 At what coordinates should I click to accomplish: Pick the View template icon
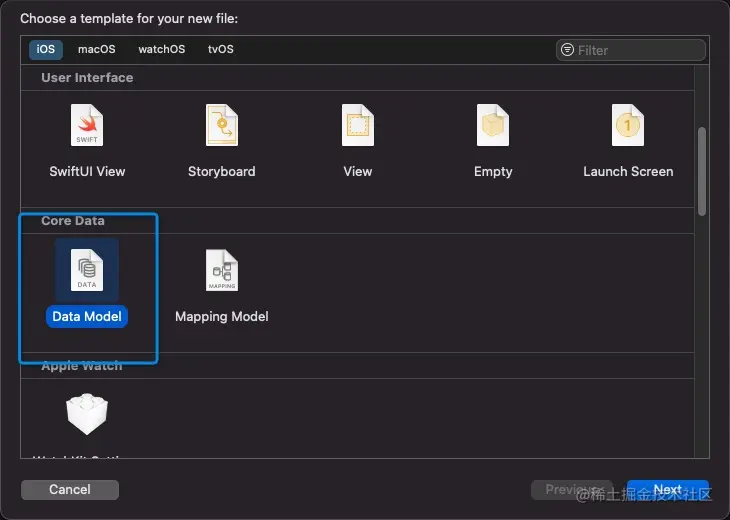point(357,126)
